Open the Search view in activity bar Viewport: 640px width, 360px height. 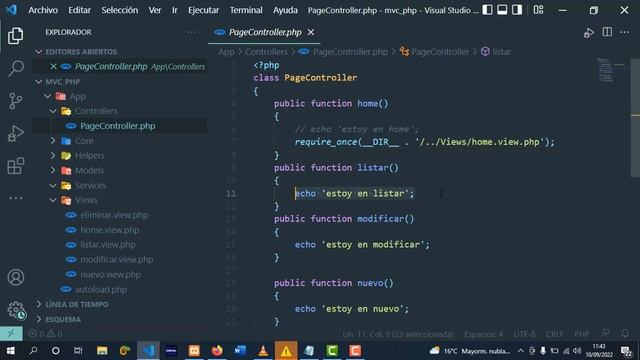[16, 68]
